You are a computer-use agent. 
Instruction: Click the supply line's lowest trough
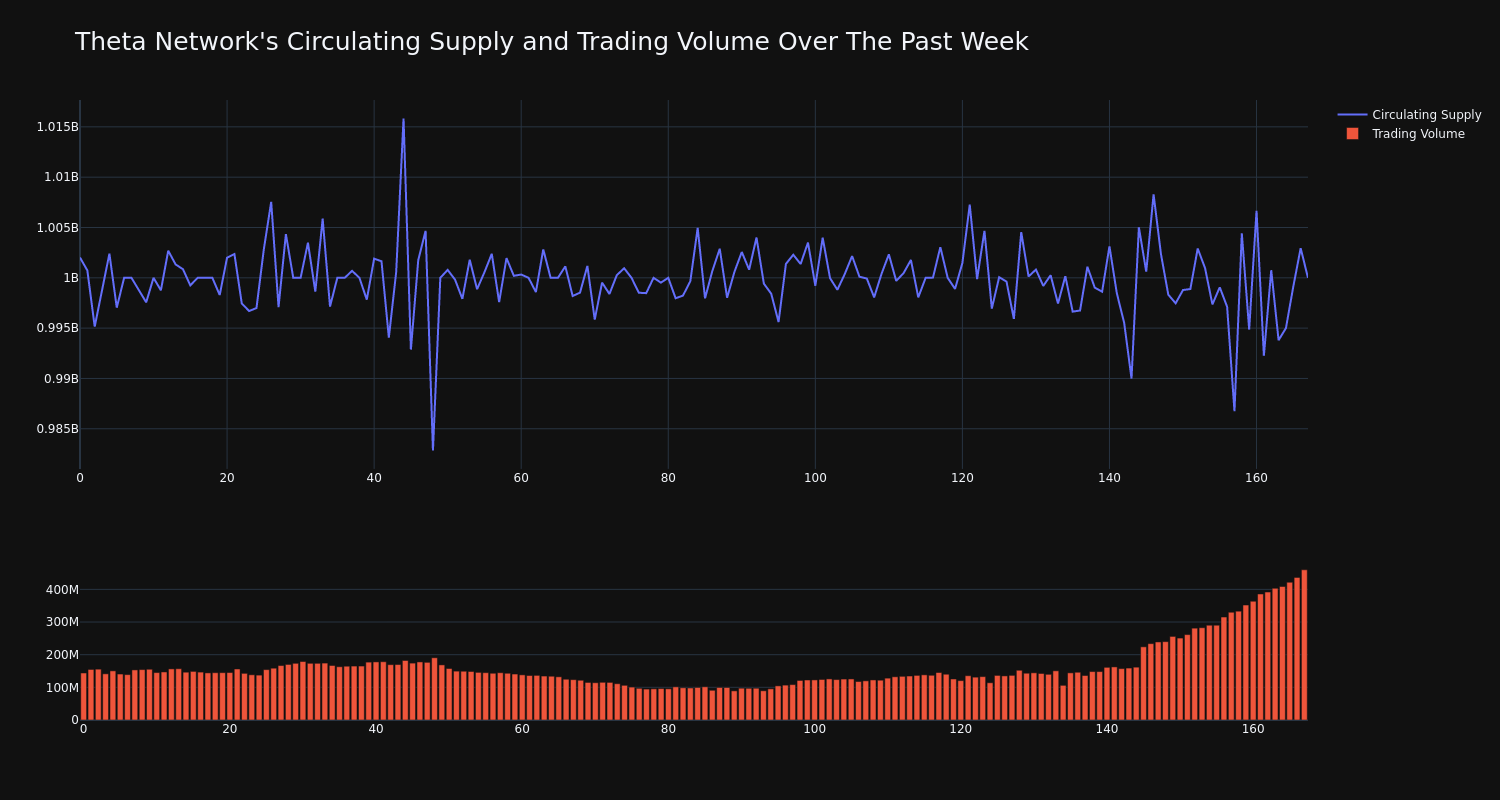(x=433, y=449)
